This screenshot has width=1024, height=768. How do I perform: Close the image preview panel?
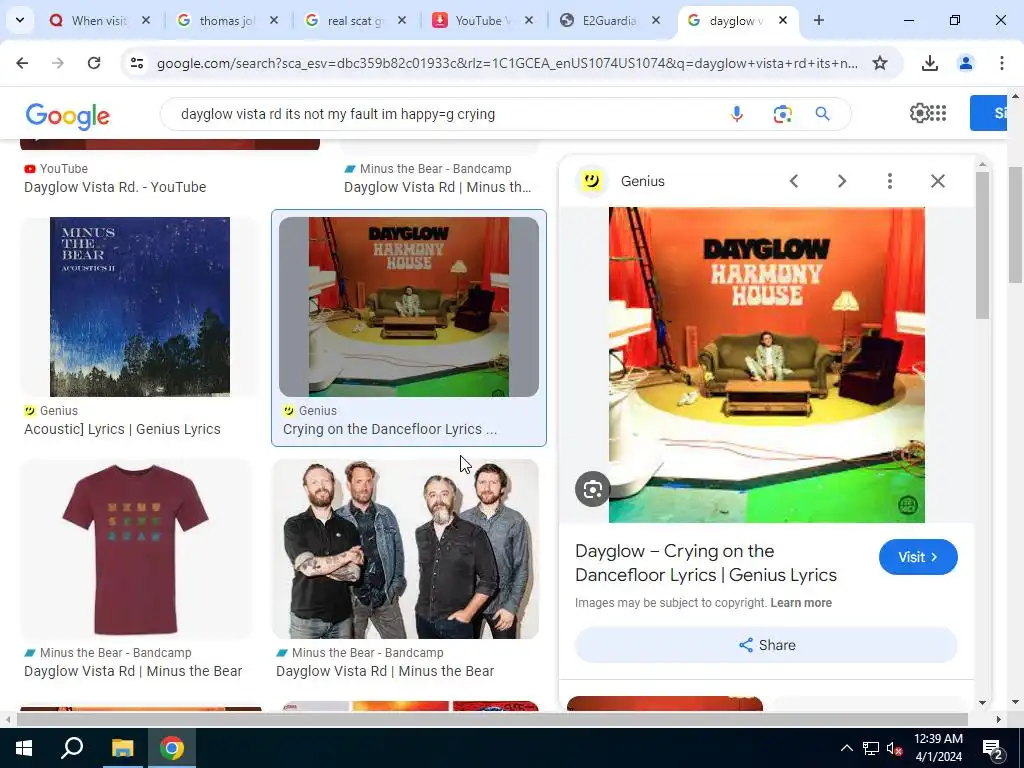938,181
